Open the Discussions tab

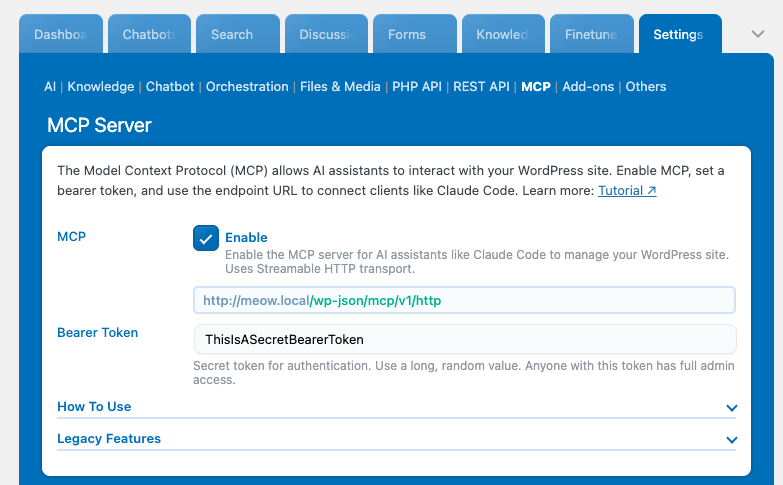click(x=326, y=34)
